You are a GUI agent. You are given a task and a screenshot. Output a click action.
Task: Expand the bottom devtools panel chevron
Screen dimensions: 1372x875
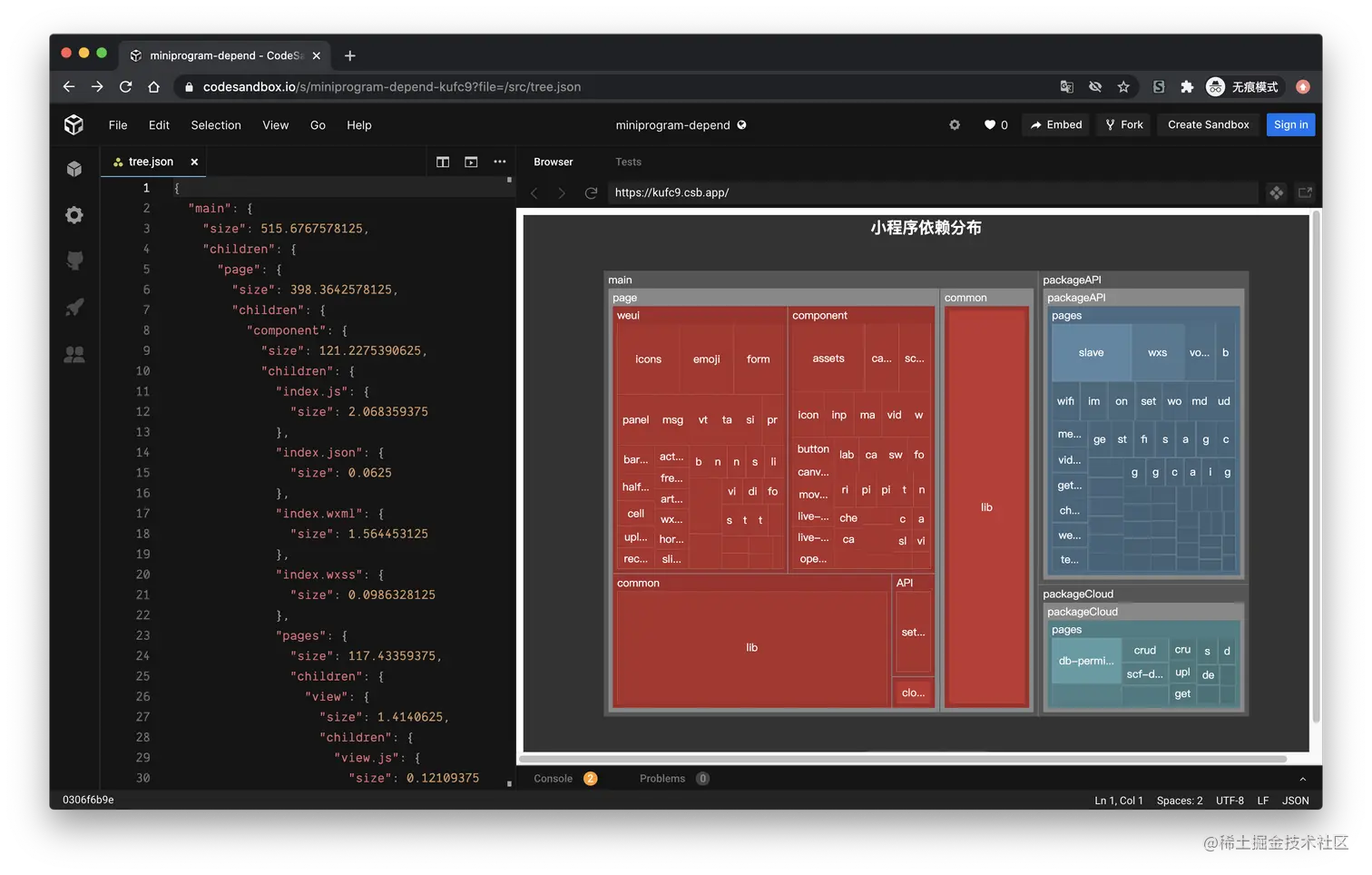click(x=1302, y=779)
